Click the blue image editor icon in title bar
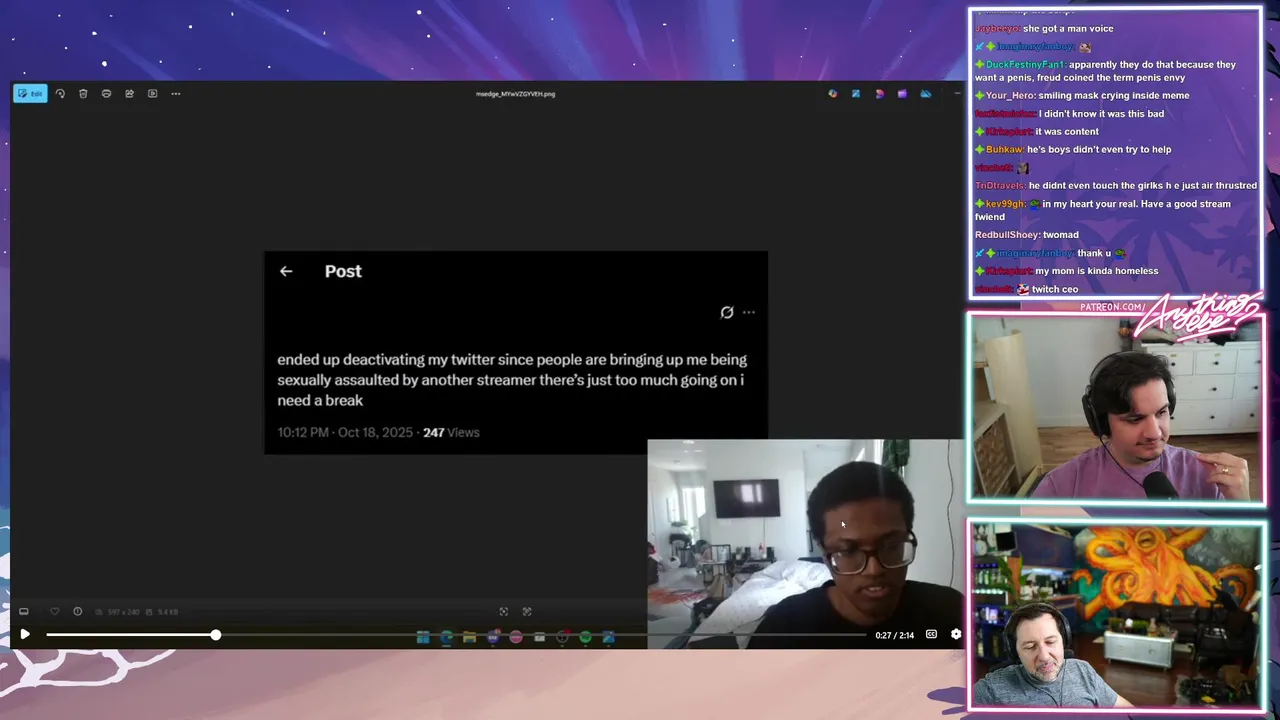Screen dimensions: 1280x720 [855, 94]
